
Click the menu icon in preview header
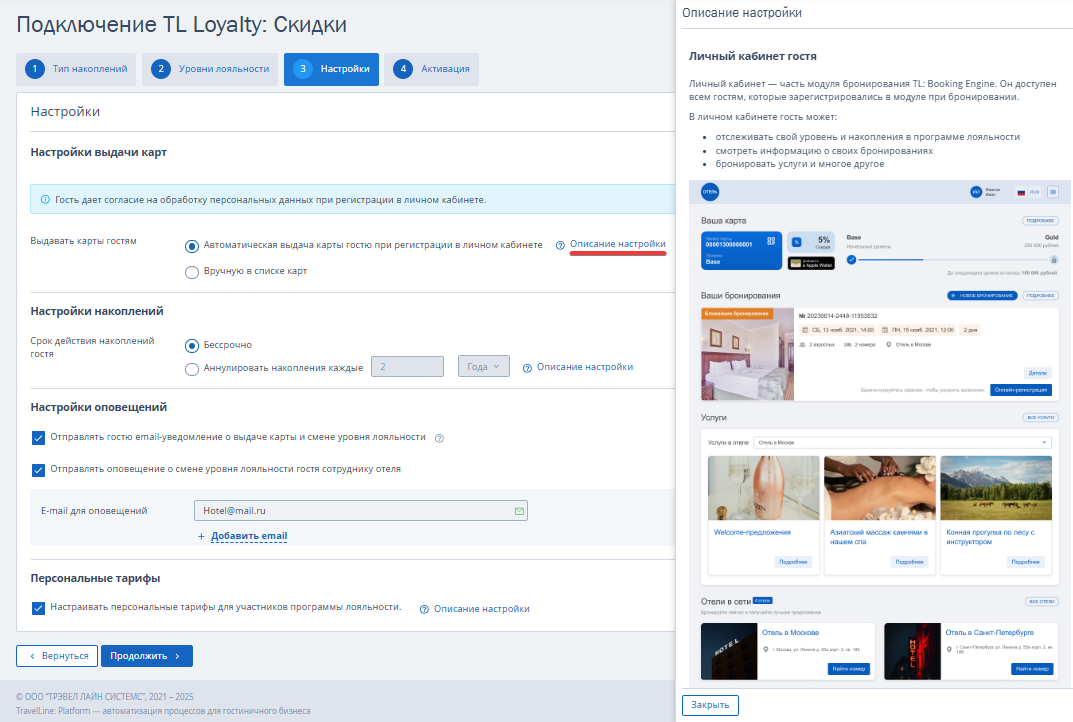(x=1053, y=192)
